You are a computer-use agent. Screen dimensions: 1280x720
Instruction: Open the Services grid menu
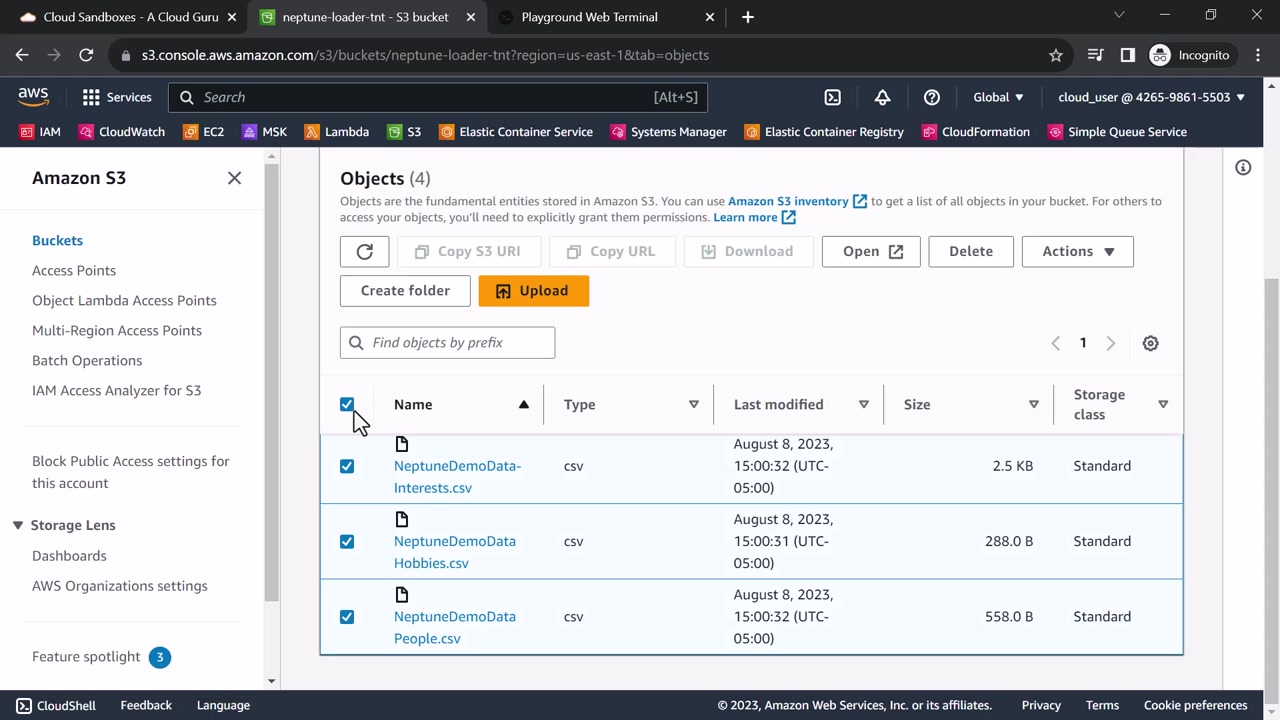(117, 97)
